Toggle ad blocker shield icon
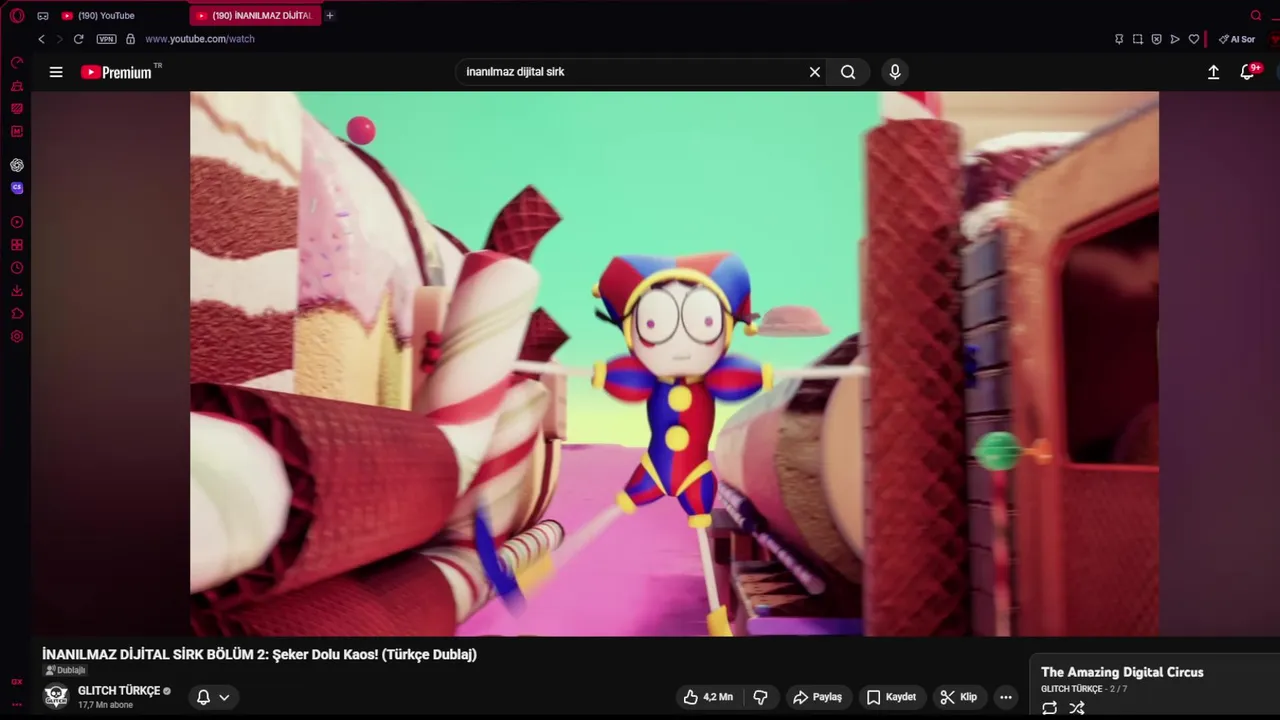The image size is (1280, 720). tap(1156, 39)
